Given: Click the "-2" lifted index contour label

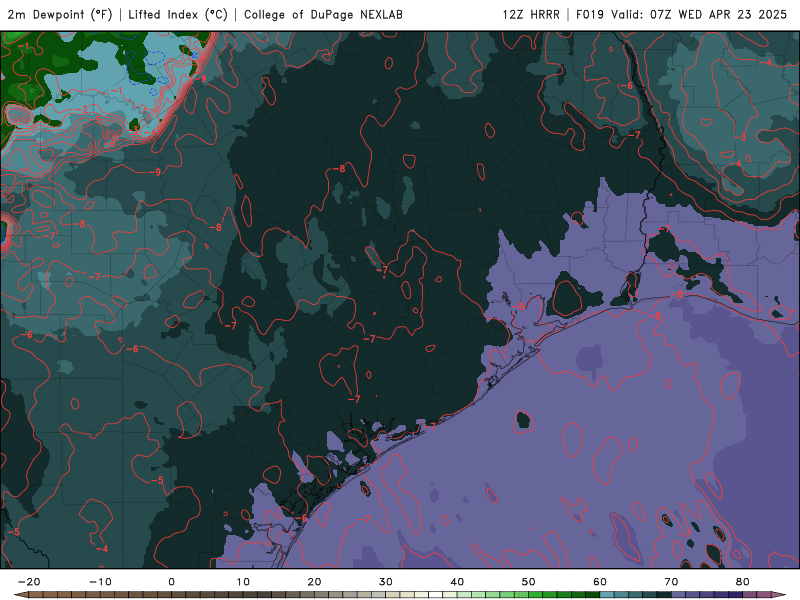Looking at the screenshot, I should (82, 110).
